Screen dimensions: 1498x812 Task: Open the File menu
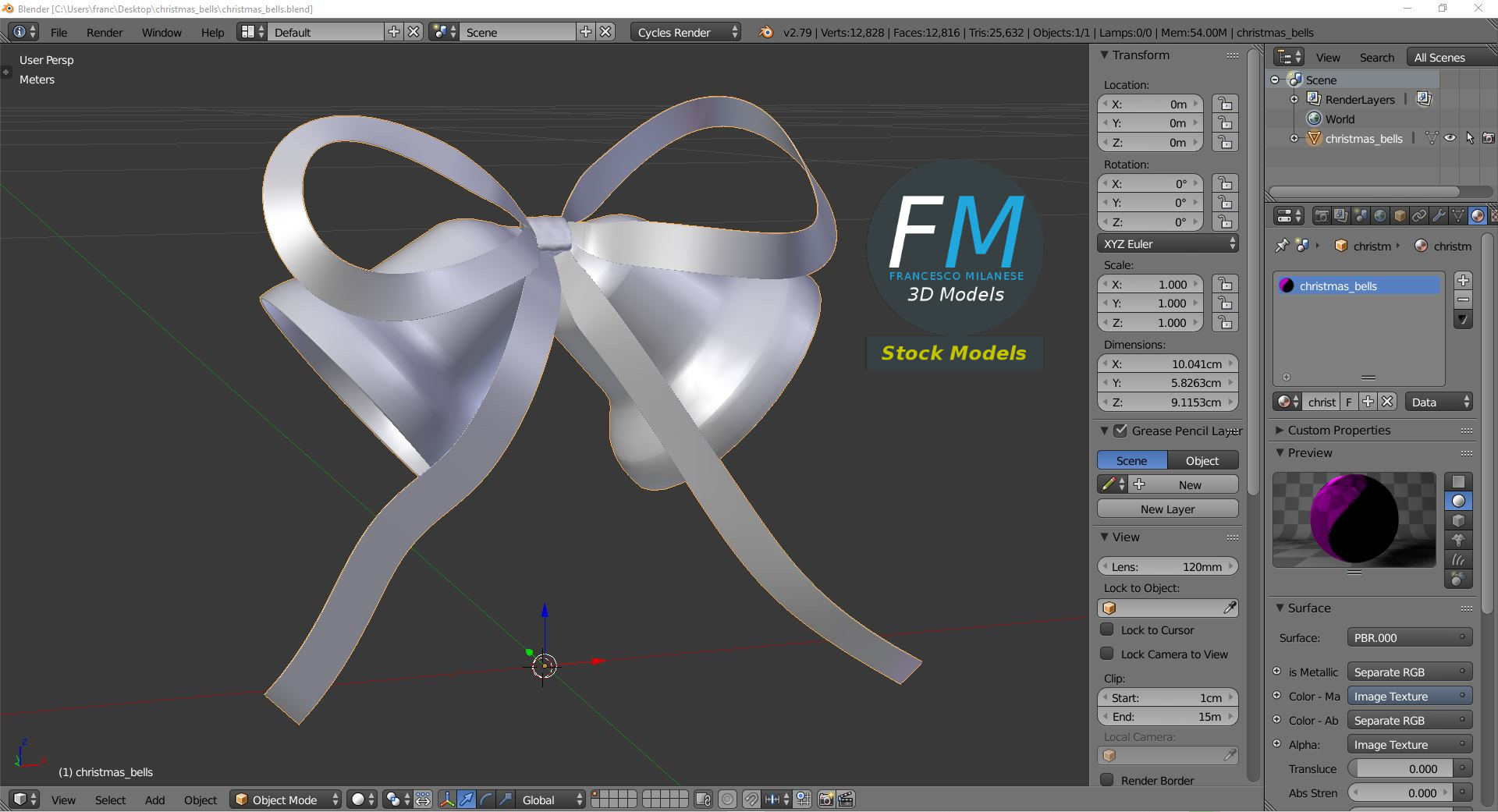pyautogui.click(x=59, y=32)
